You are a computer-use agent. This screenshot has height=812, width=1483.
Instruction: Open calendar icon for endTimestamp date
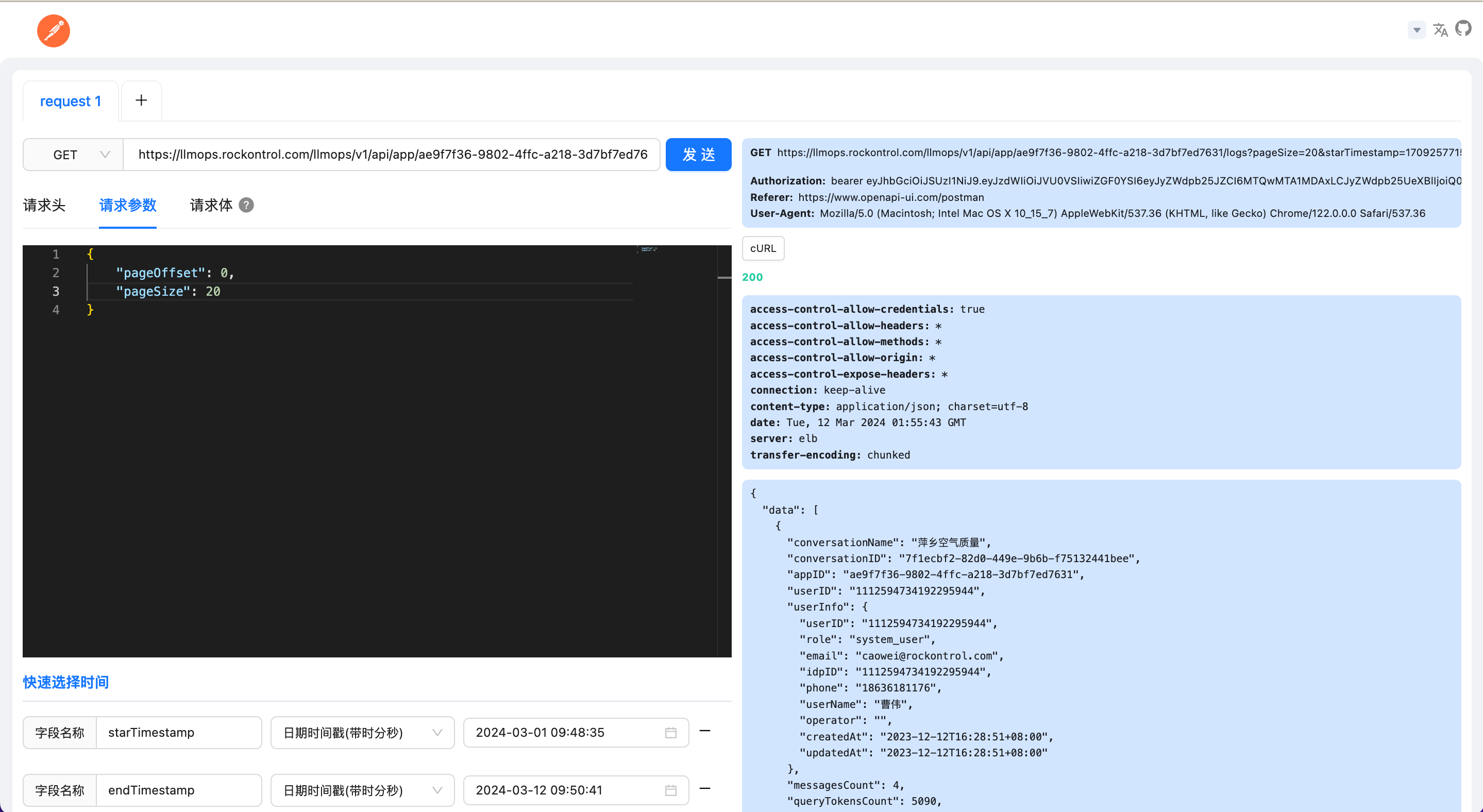(671, 790)
